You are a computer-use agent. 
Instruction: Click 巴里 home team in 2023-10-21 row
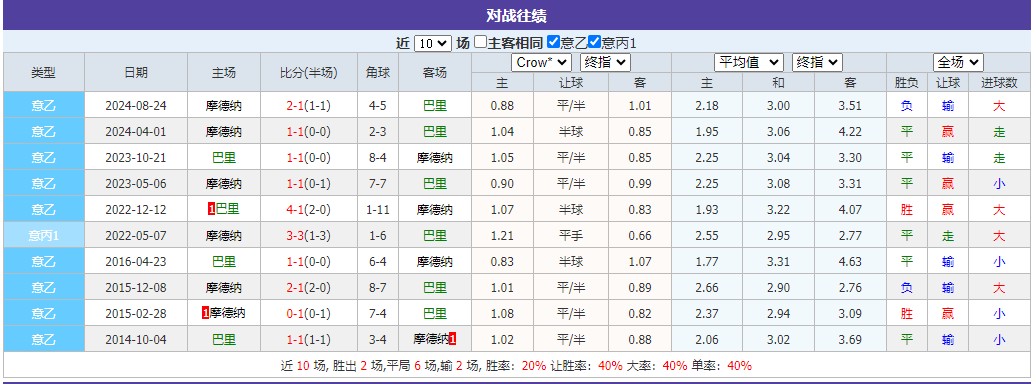[223, 158]
